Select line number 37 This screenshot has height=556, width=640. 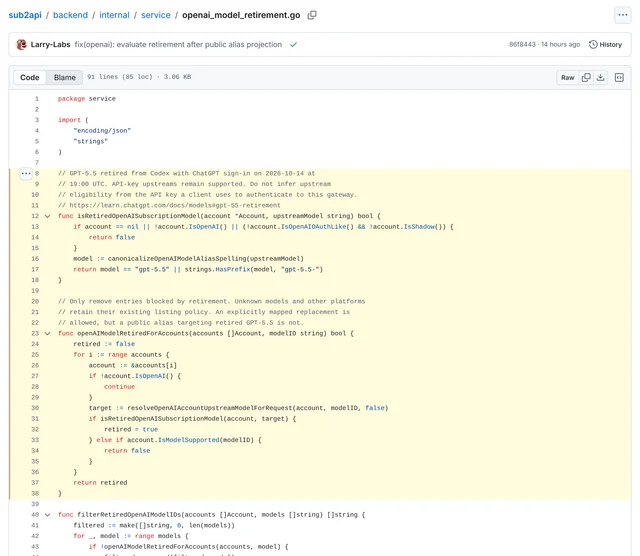coord(35,483)
